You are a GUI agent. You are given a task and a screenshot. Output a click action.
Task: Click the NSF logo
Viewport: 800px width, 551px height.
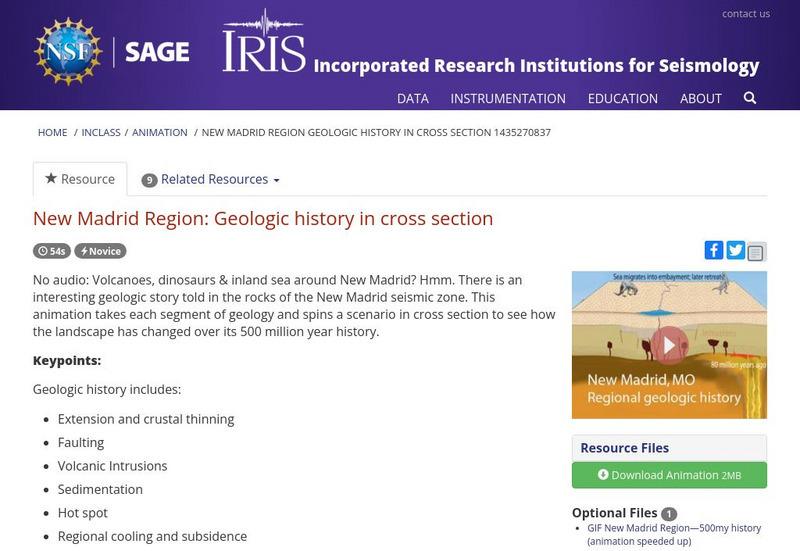coord(68,52)
